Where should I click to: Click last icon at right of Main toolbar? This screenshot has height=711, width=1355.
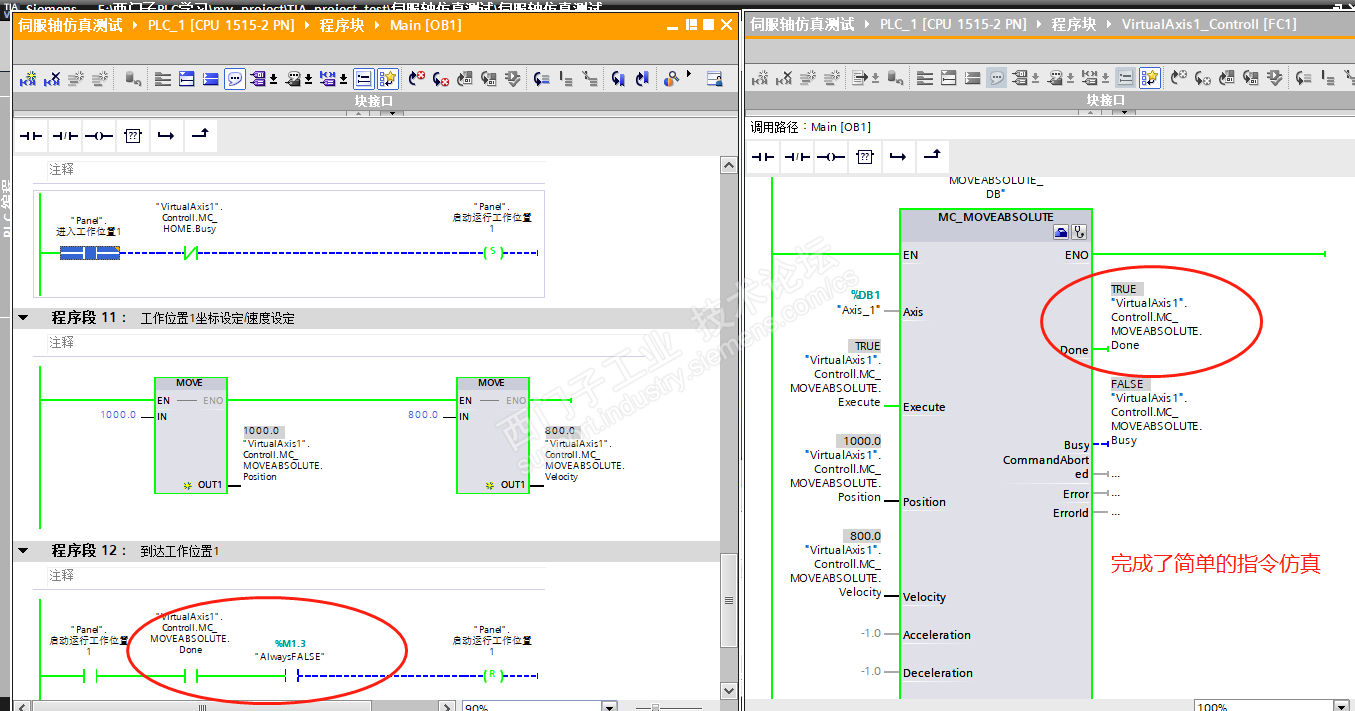click(x=714, y=78)
